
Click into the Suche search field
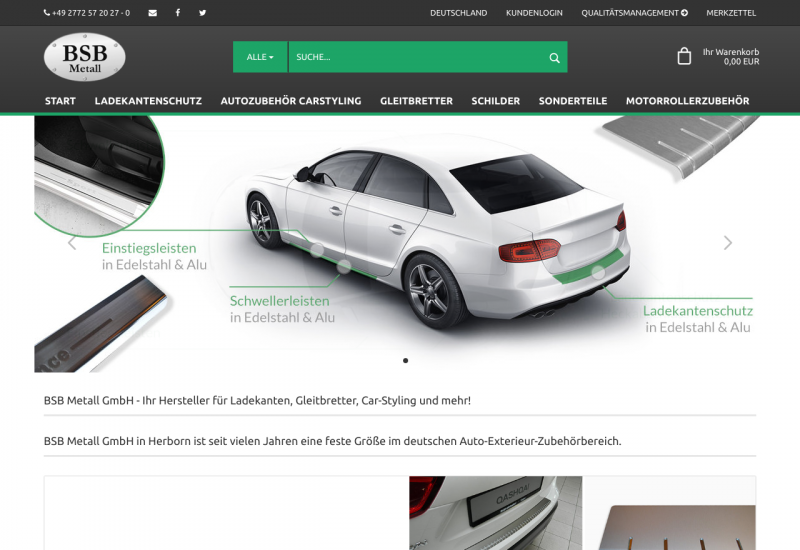[415, 57]
